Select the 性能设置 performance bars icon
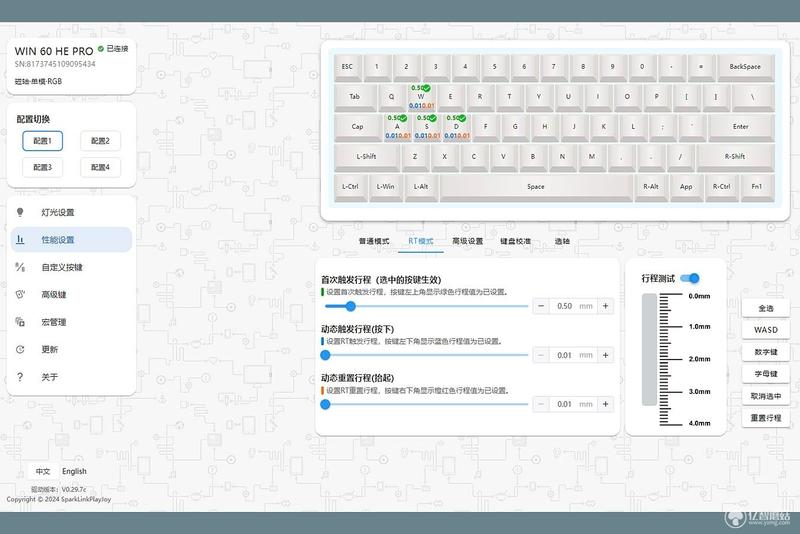 pyautogui.click(x=20, y=239)
